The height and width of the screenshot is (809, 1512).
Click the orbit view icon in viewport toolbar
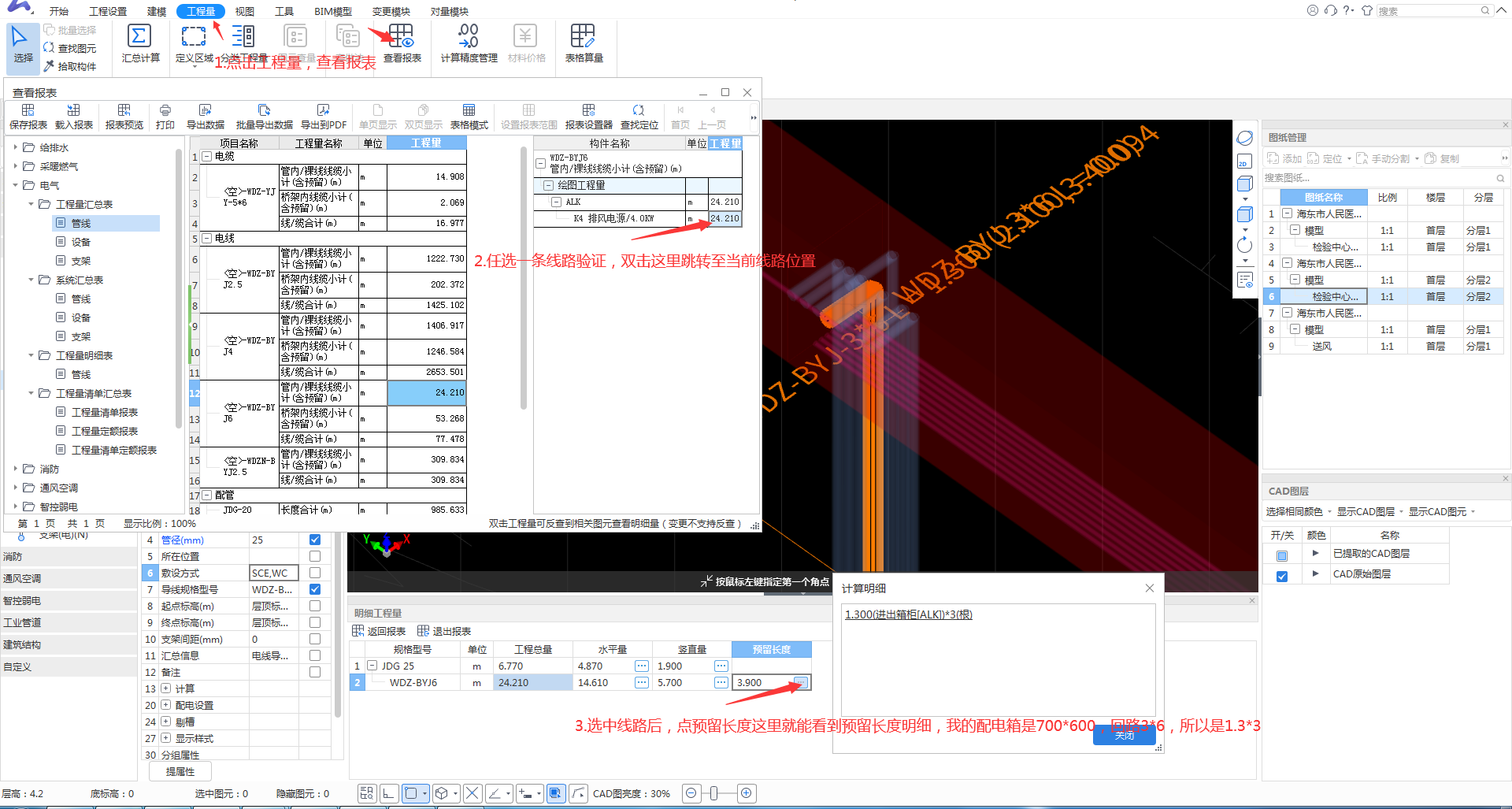click(1244, 138)
